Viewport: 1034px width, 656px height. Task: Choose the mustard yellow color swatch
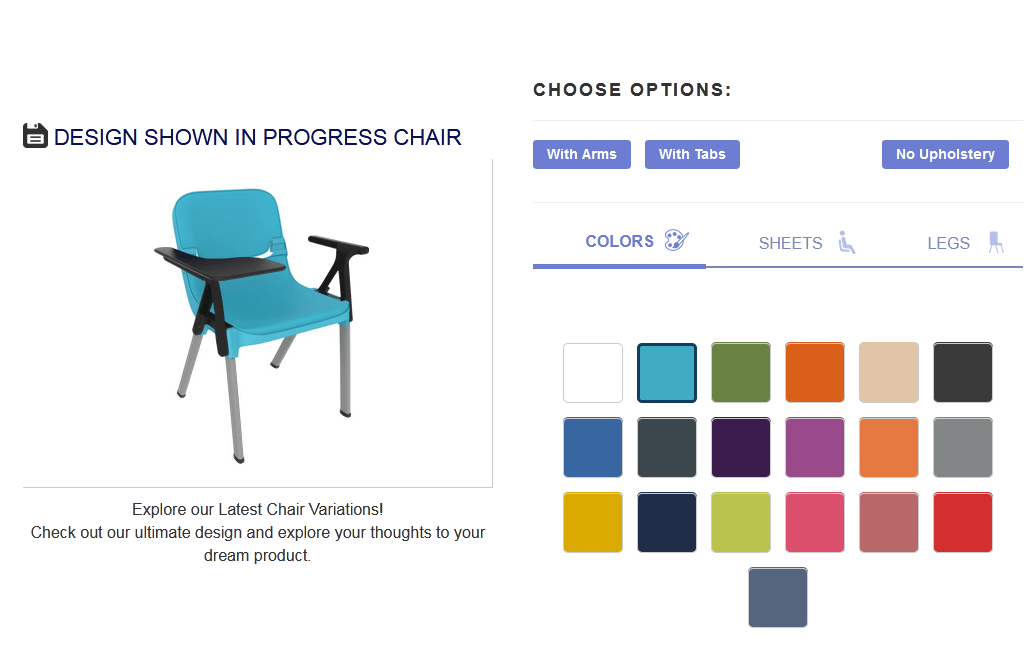click(593, 522)
